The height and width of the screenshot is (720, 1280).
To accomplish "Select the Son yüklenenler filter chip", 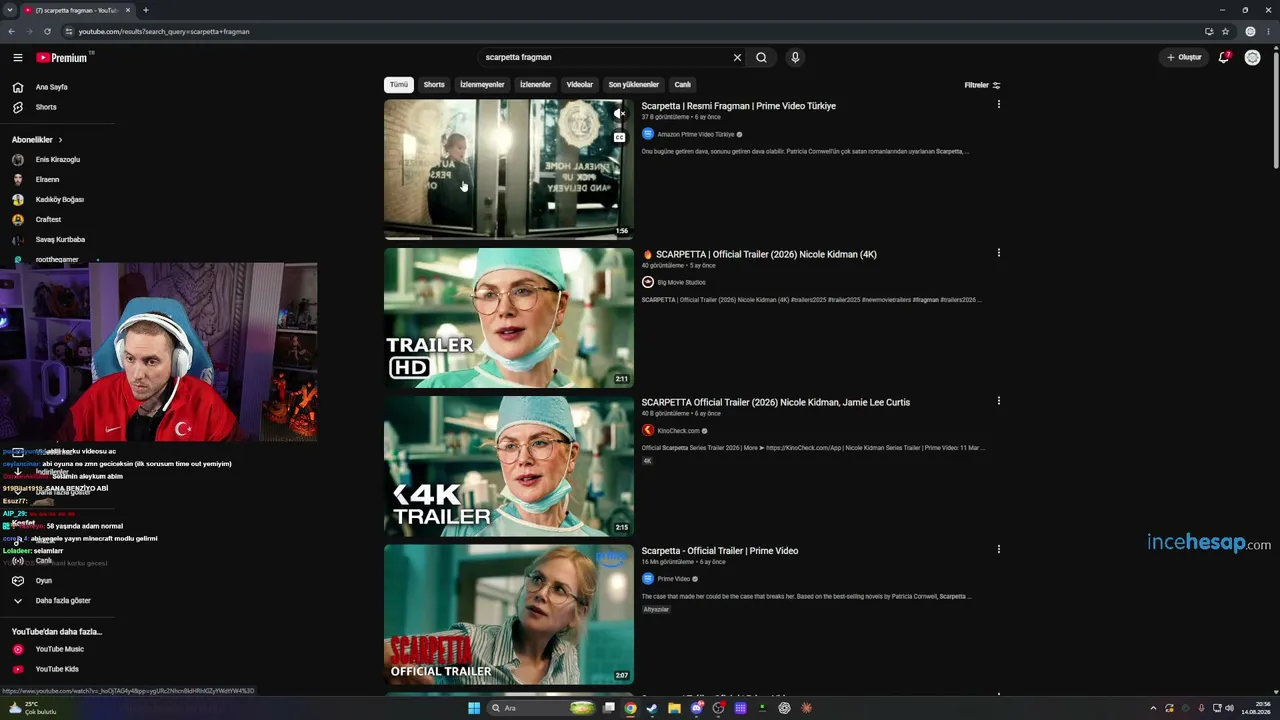I will pyautogui.click(x=634, y=85).
